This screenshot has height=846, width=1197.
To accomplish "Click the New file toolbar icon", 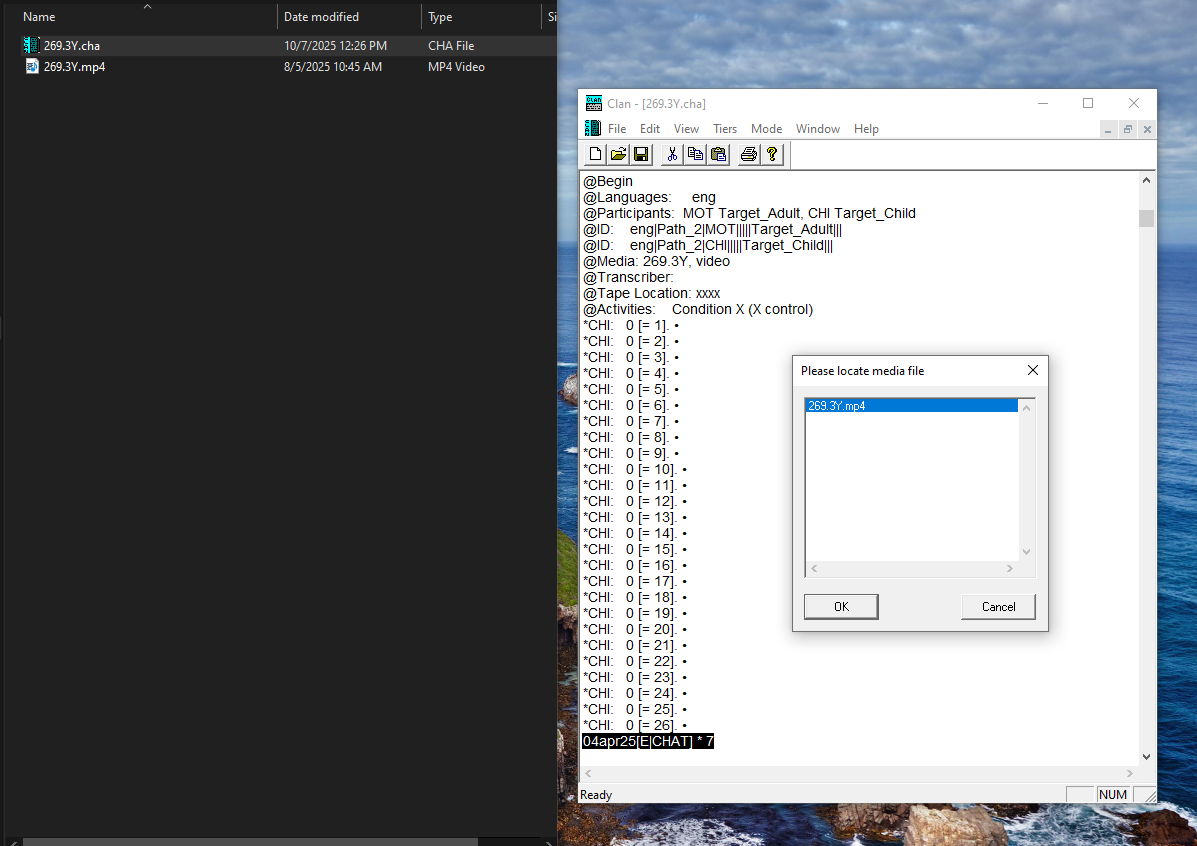I will pyautogui.click(x=595, y=154).
